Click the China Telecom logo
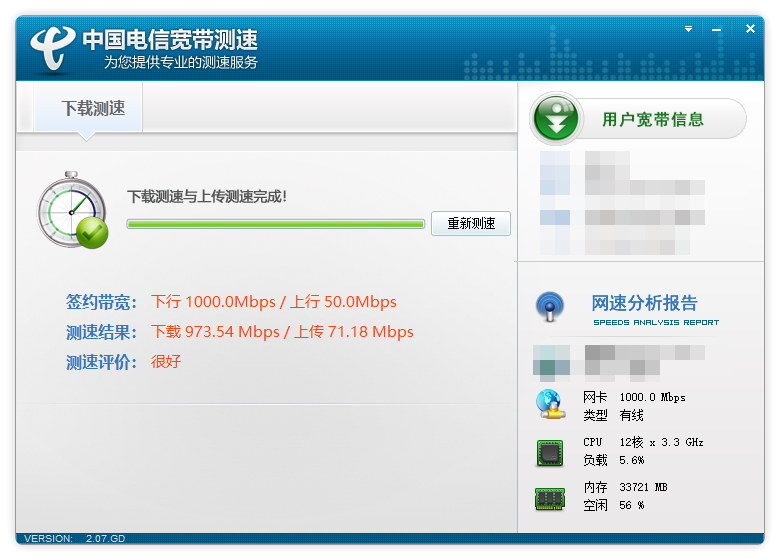Image resolution: width=780 pixels, height=560 pixels. (53, 48)
